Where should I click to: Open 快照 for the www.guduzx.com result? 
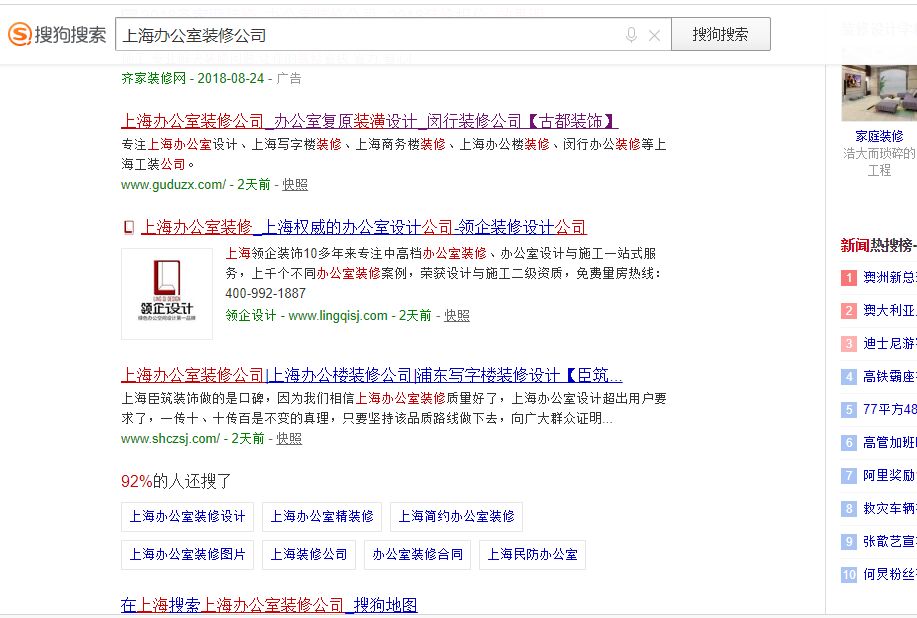(295, 185)
